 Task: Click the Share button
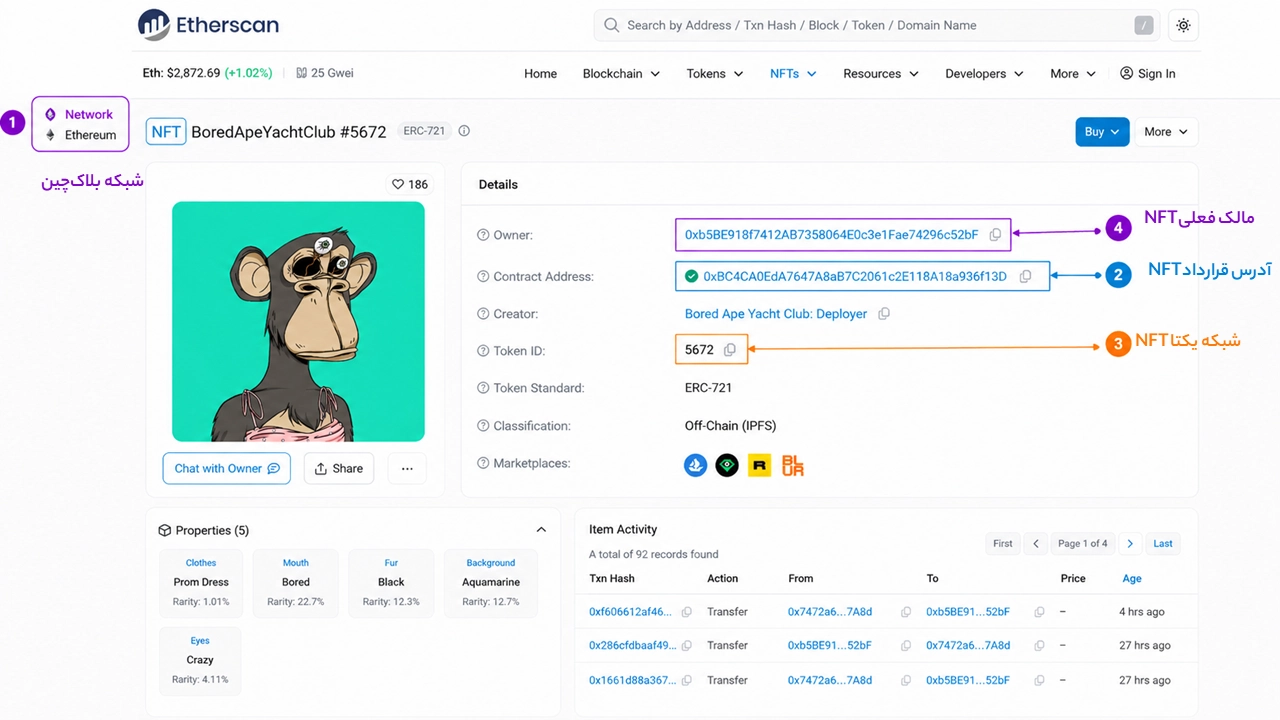(x=338, y=469)
